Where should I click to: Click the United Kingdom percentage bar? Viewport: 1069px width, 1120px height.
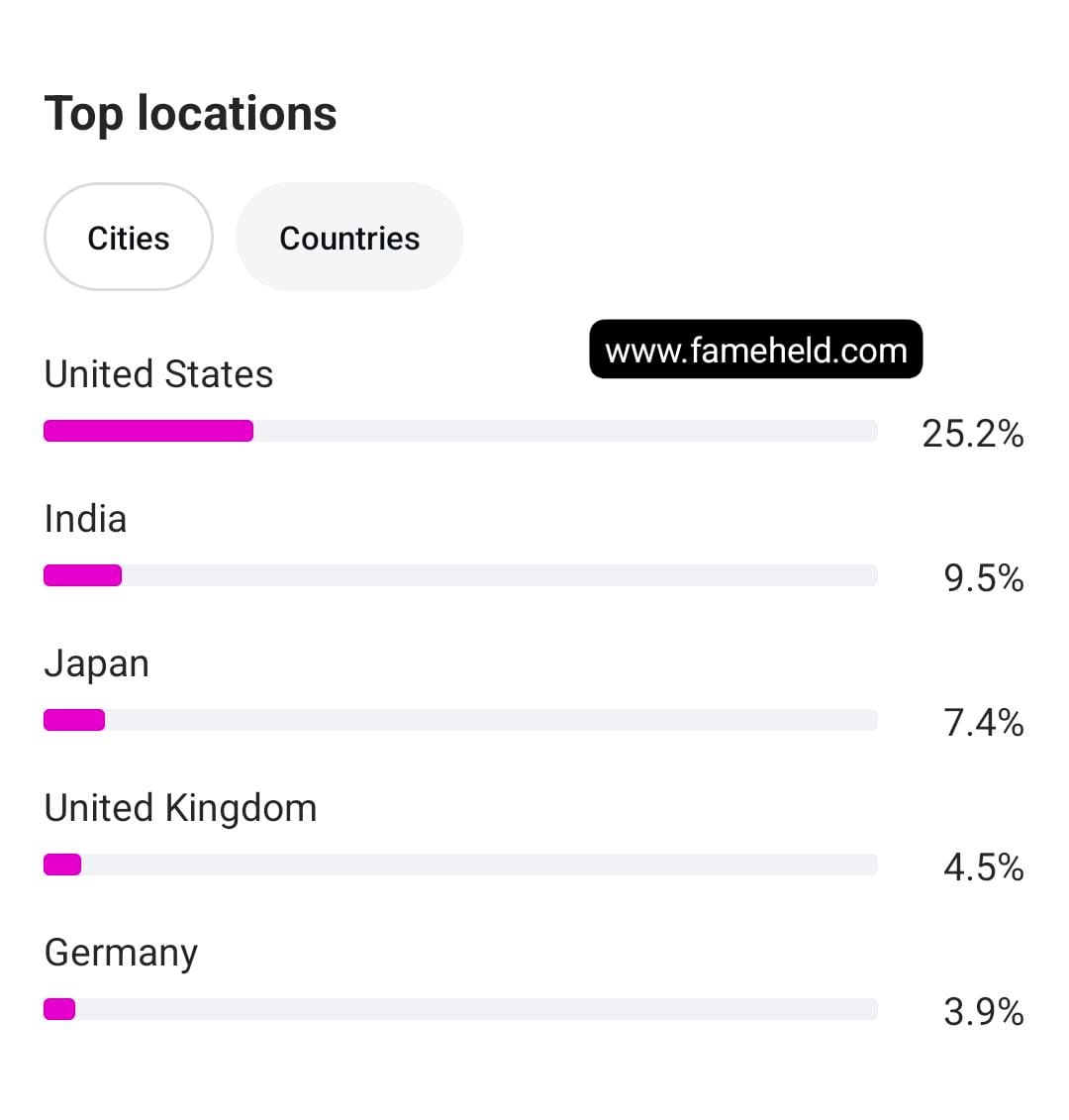tap(460, 865)
